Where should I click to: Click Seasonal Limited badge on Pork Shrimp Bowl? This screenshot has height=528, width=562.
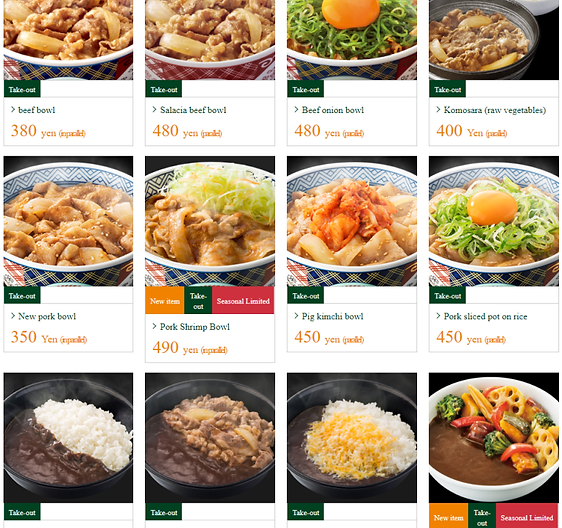(x=243, y=300)
